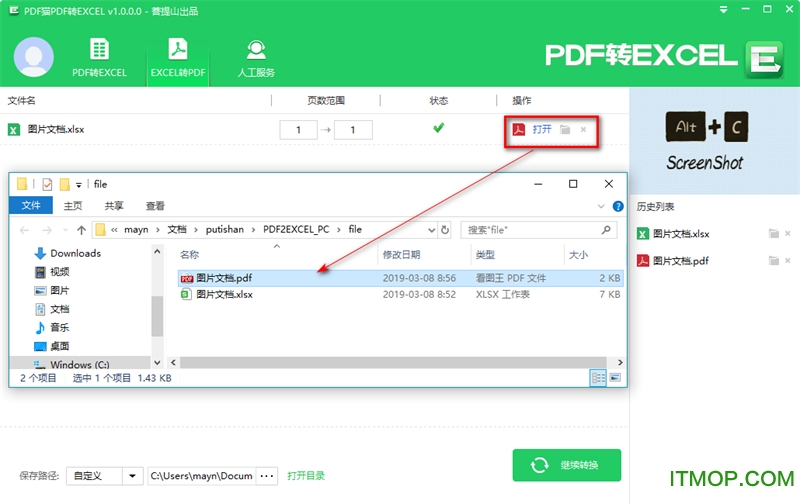Open folder for history item 图片文档.xlsx
Screen dimensions: 800x504
[x=774, y=234]
